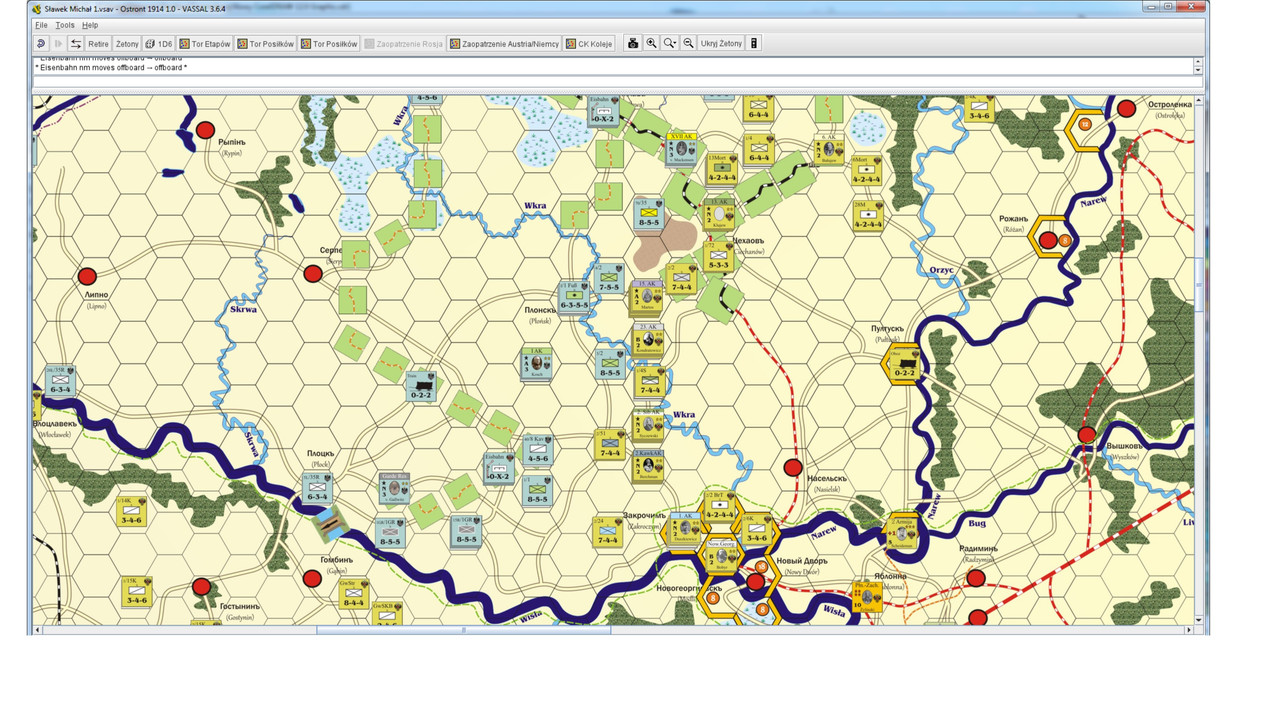The width and height of the screenshot is (1280, 706).
Task: Open Zaopatrzenie Austria/Niemcy window
Action: (504, 44)
